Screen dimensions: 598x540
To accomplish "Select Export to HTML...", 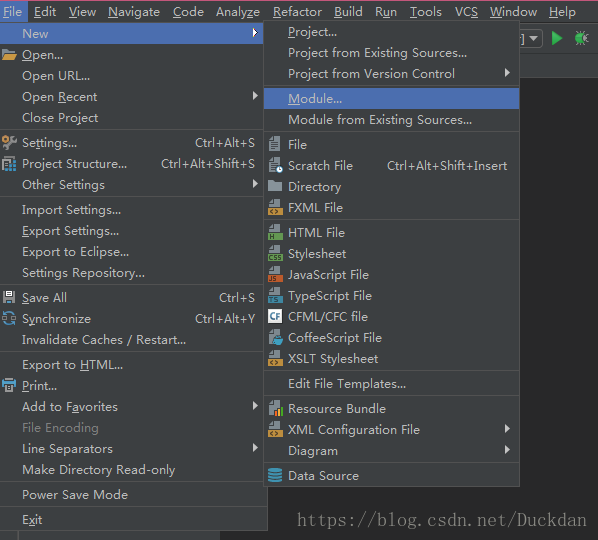I will [x=132, y=365].
